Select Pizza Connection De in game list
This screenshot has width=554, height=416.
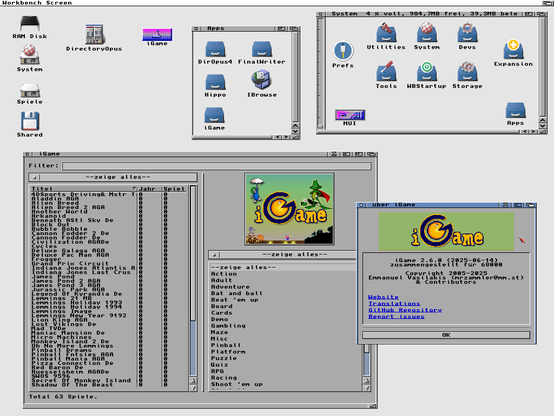tap(72, 363)
